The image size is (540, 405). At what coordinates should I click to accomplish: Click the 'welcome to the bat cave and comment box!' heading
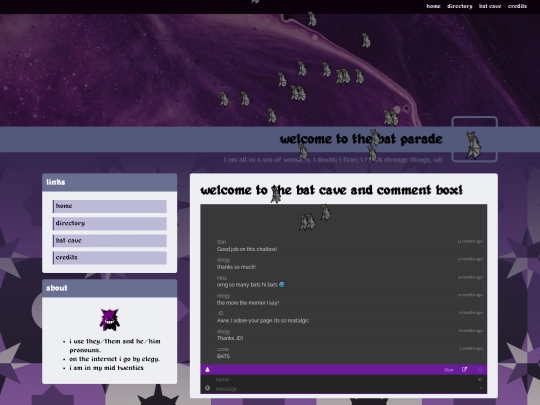(332, 190)
